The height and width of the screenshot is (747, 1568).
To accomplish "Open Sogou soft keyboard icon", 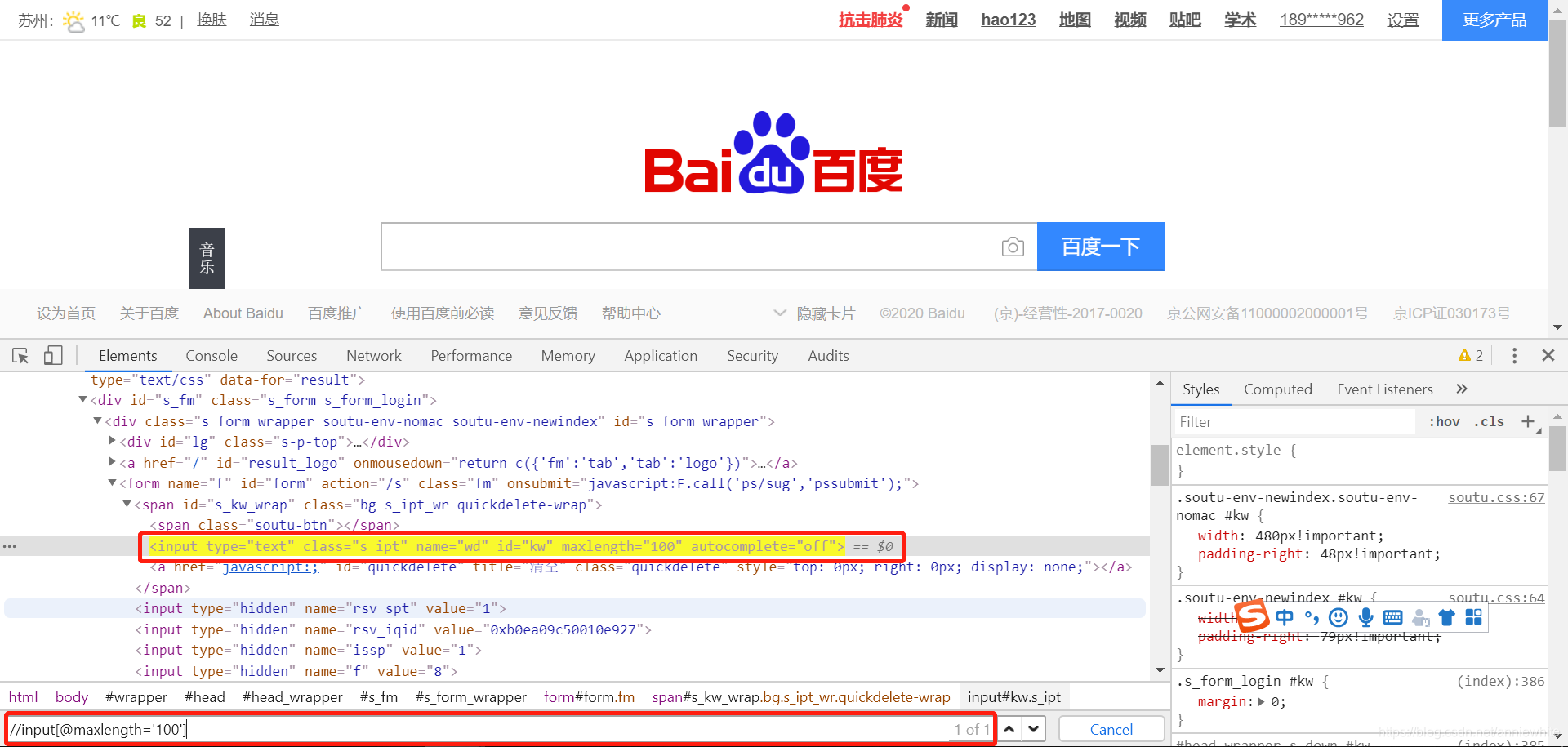I will click(1392, 617).
